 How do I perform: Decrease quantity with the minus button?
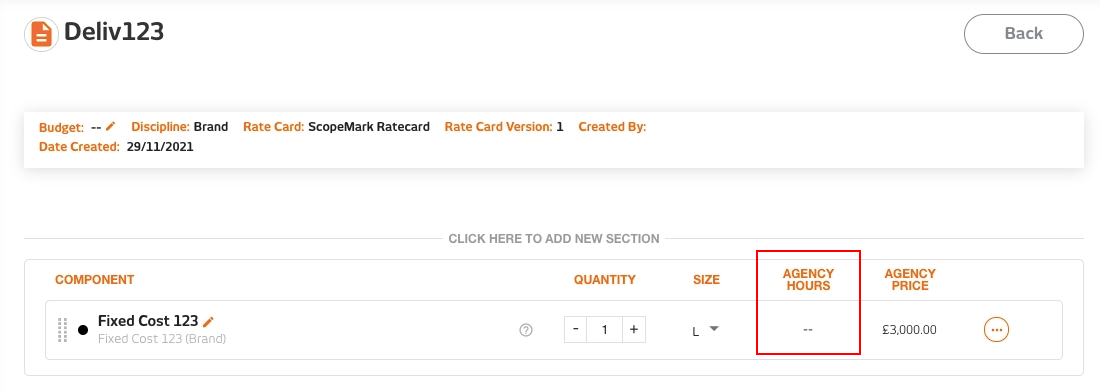click(x=576, y=330)
